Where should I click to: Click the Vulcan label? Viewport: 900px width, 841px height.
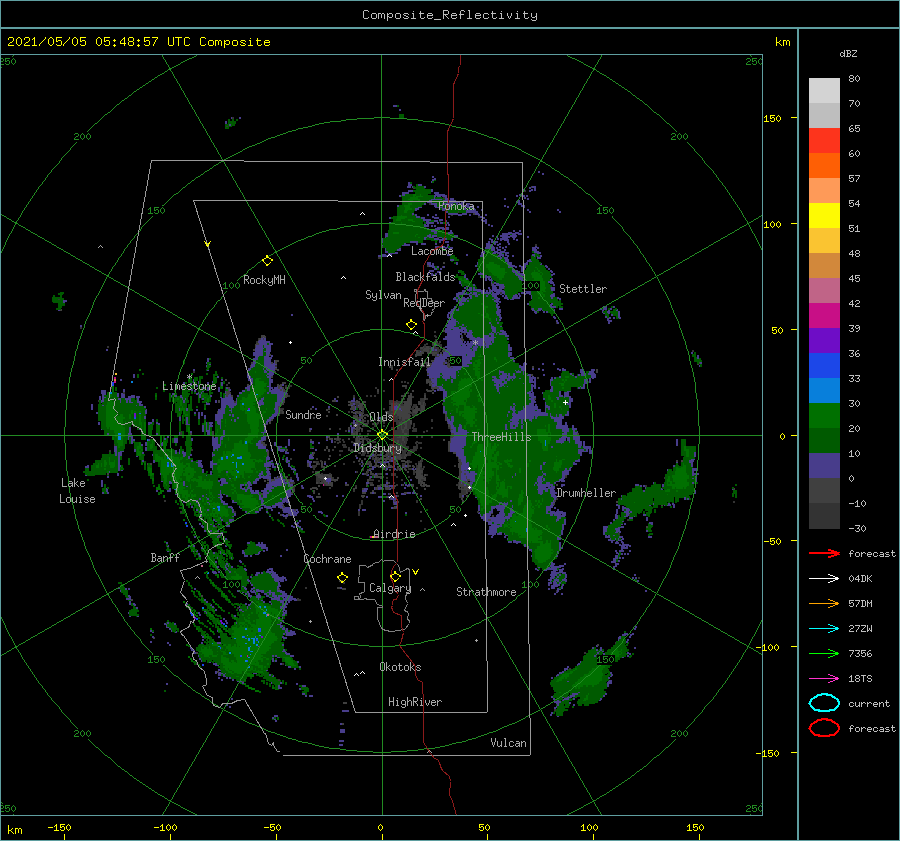[x=509, y=743]
